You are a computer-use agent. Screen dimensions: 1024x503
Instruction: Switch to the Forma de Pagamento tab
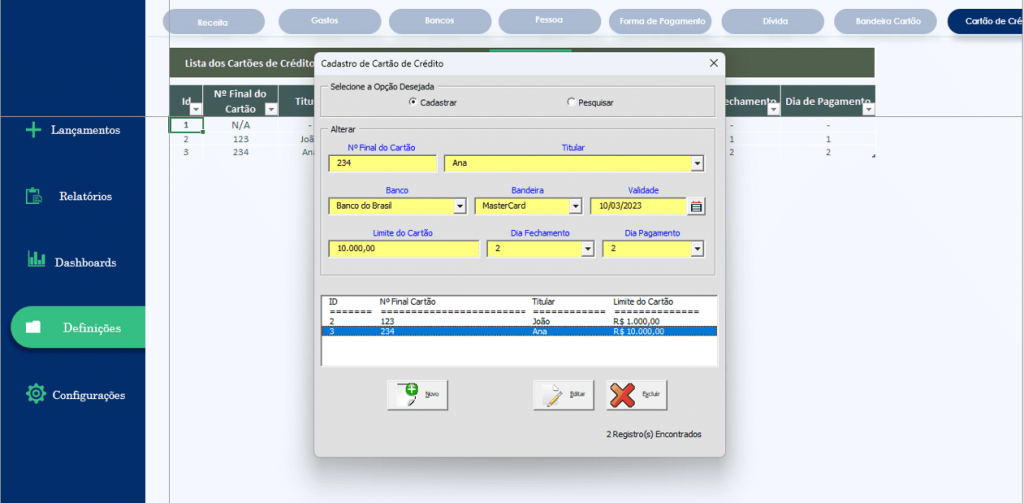coord(660,21)
